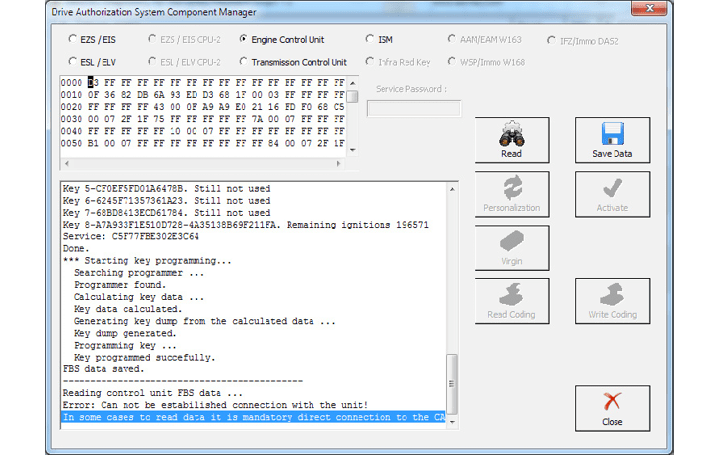Viewport: 719px width, 455px height.
Task: Select Transmission Control Unit option
Action: click(x=244, y=62)
